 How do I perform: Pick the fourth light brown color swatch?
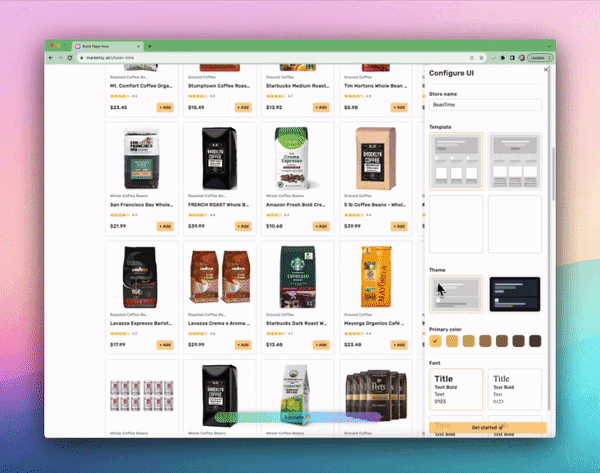click(x=485, y=341)
